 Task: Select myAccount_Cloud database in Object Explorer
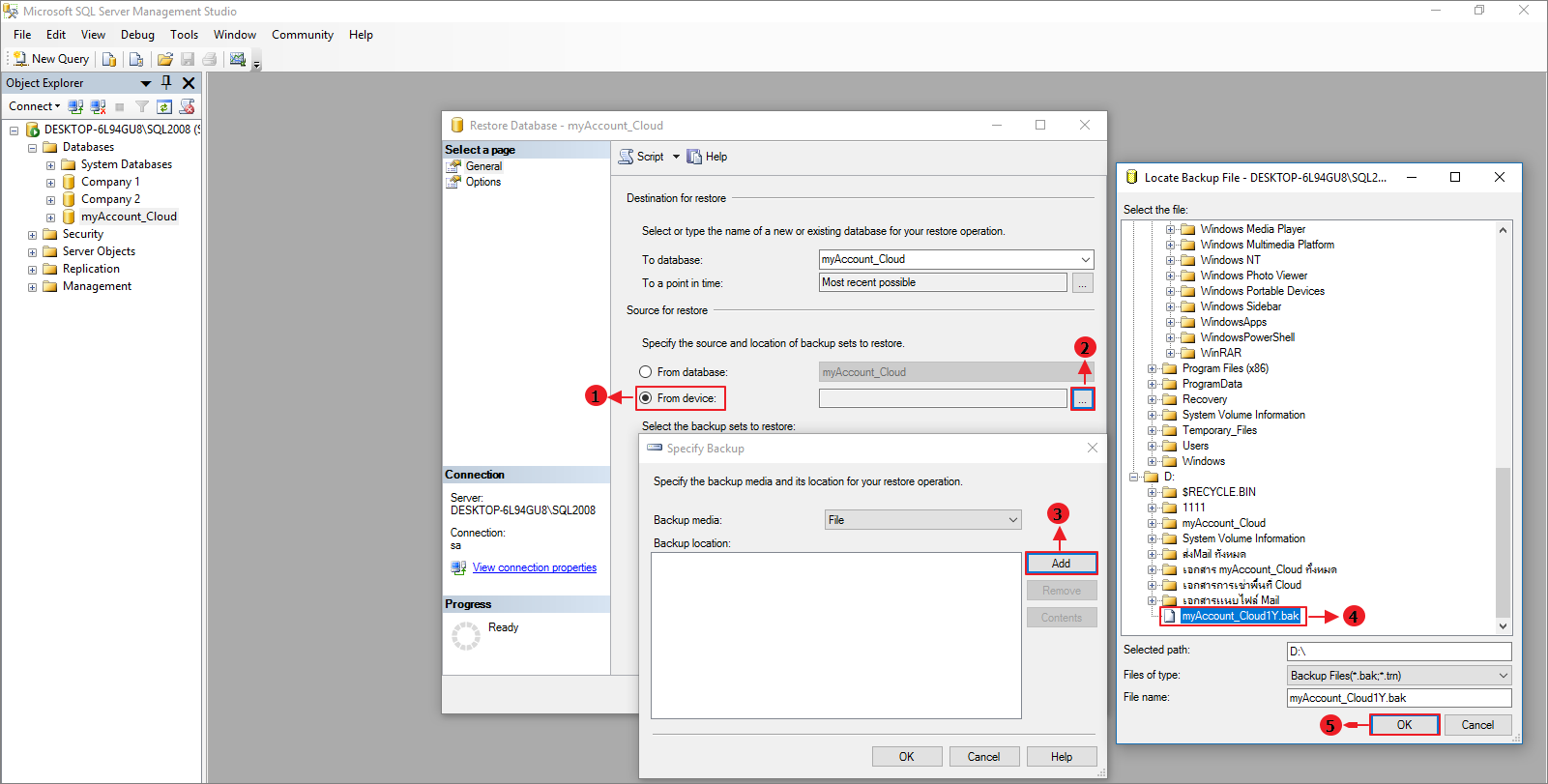pos(129,217)
